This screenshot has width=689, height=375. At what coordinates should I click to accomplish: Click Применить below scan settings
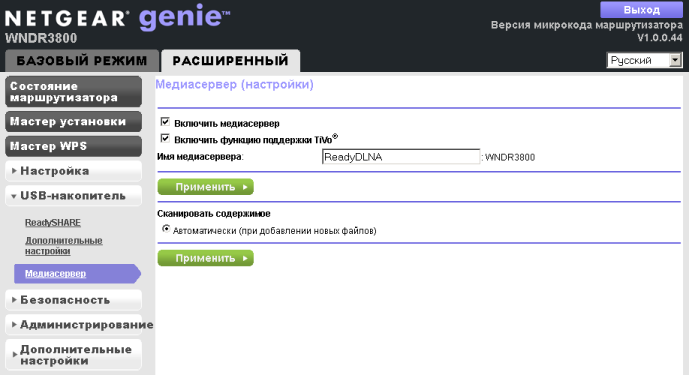tap(206, 258)
